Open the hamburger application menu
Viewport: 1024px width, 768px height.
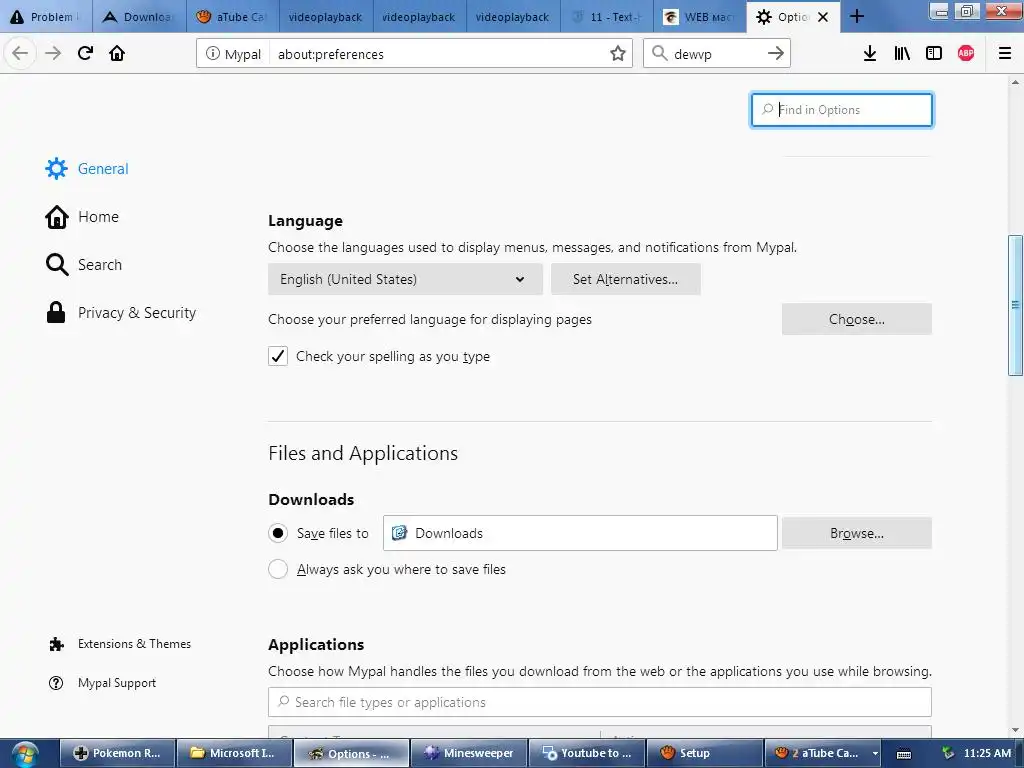pyautogui.click(x=1005, y=54)
